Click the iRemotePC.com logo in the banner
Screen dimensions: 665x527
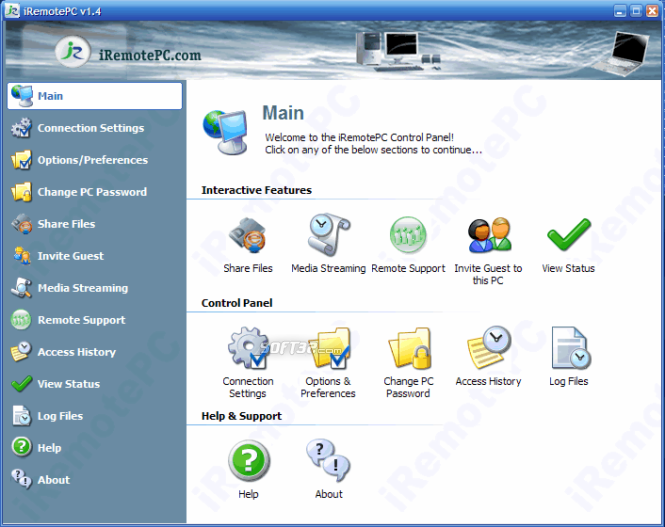[x=128, y=53]
